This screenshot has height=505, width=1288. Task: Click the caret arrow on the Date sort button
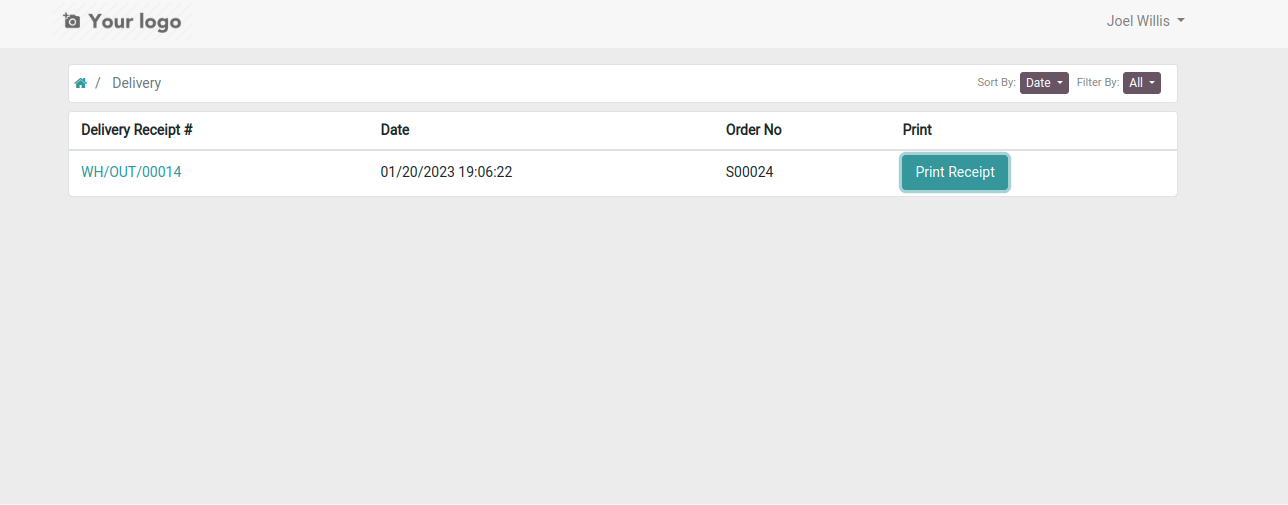tap(1060, 83)
